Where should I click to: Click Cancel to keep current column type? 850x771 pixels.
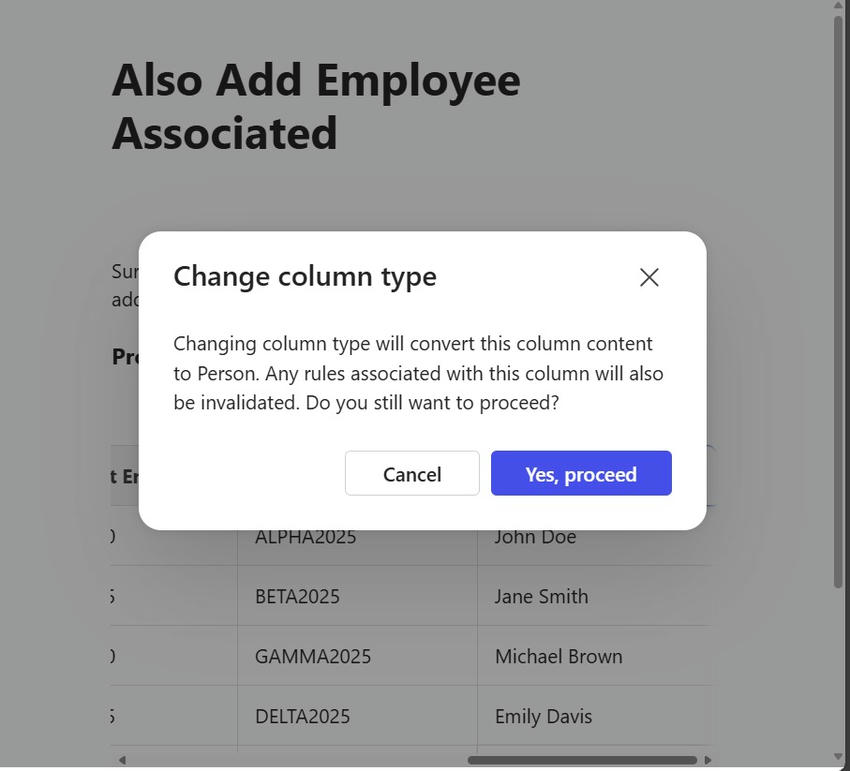pos(412,473)
